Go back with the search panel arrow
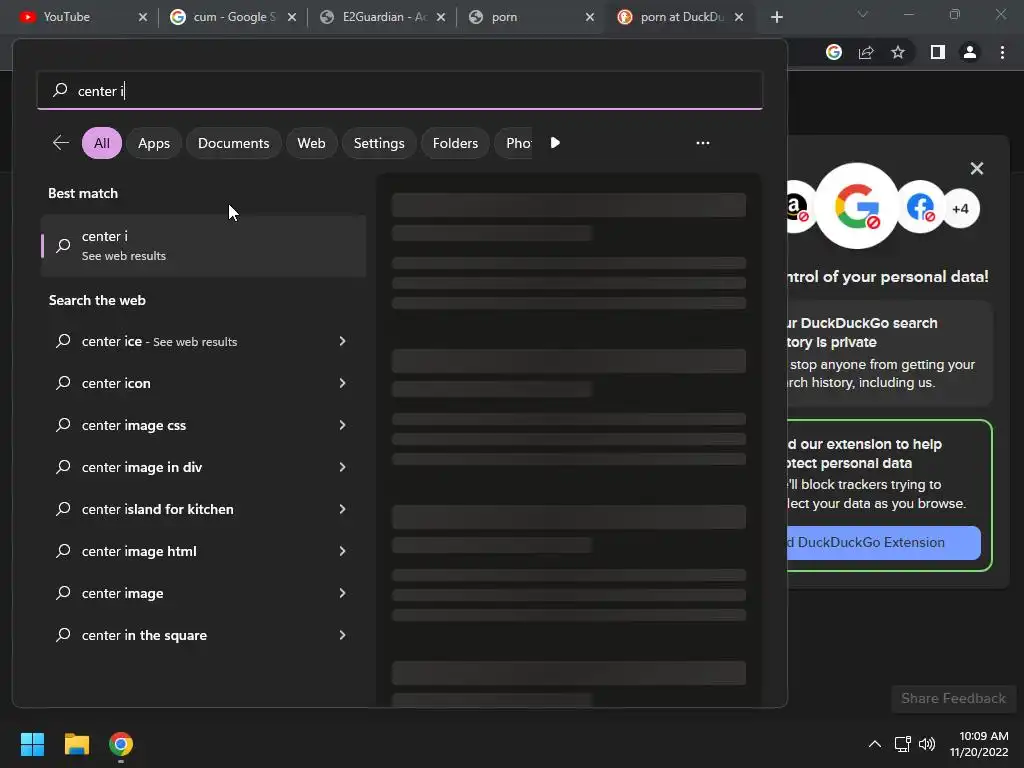The height and width of the screenshot is (768, 1024). pos(61,142)
